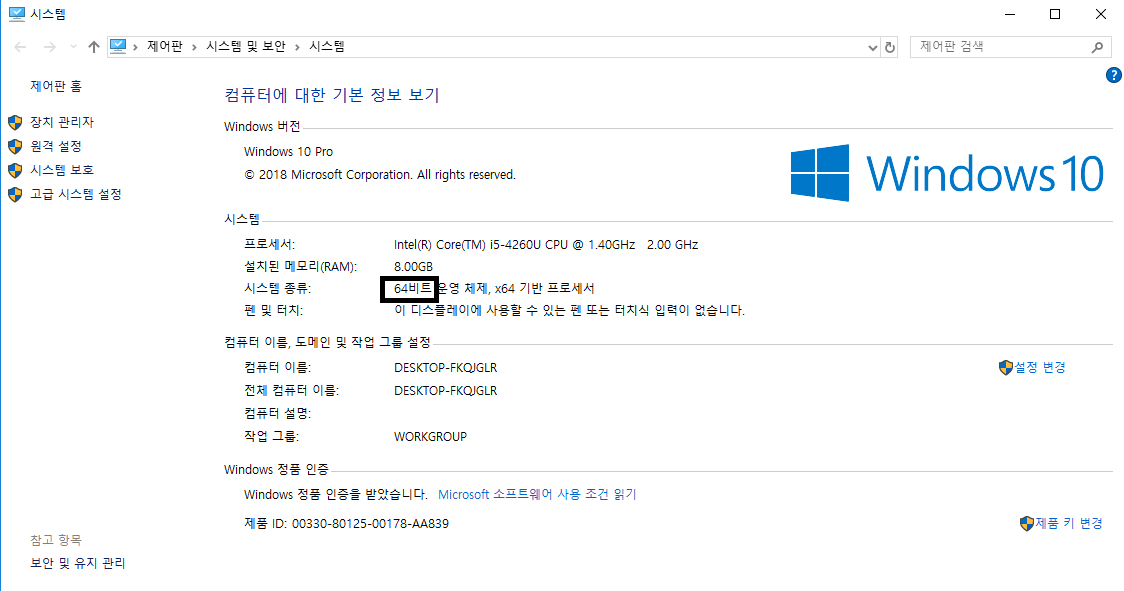The width and height of the screenshot is (1124, 591).
Task: Click the shield icon beside 고급 시스템 설정
Action: point(15,194)
